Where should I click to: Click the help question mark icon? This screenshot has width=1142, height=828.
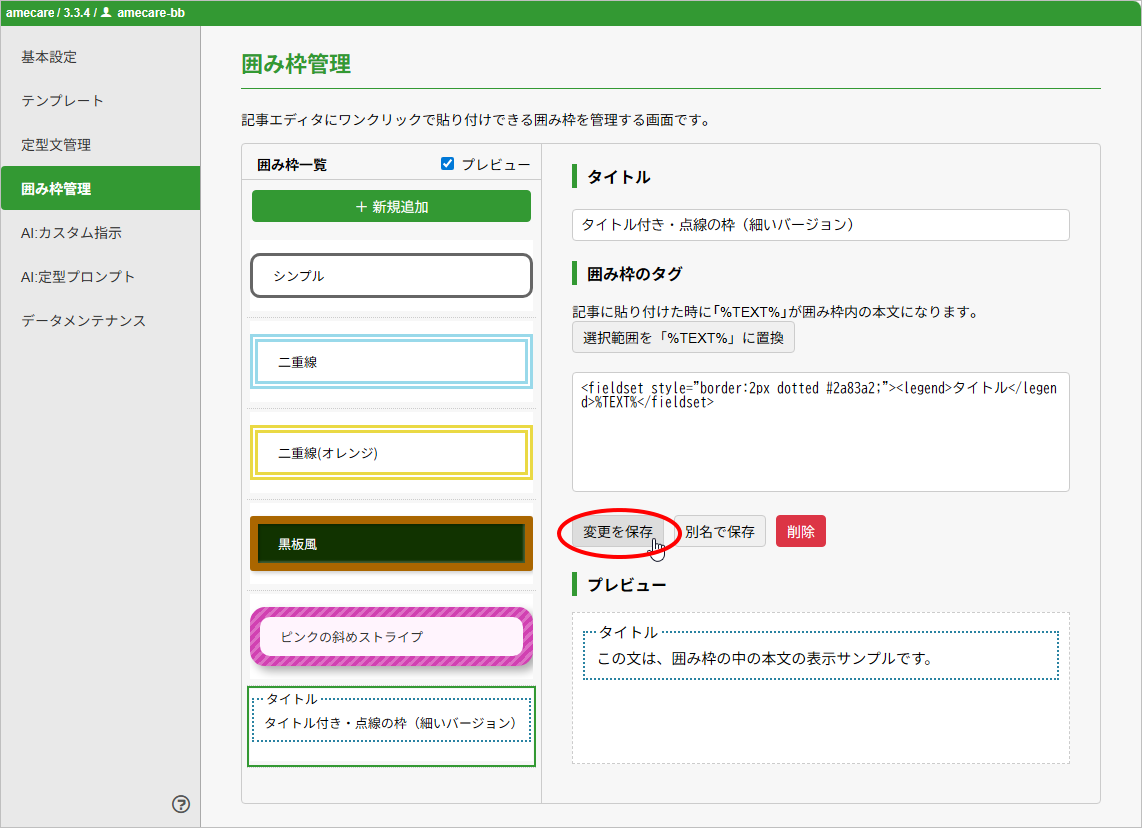click(181, 804)
